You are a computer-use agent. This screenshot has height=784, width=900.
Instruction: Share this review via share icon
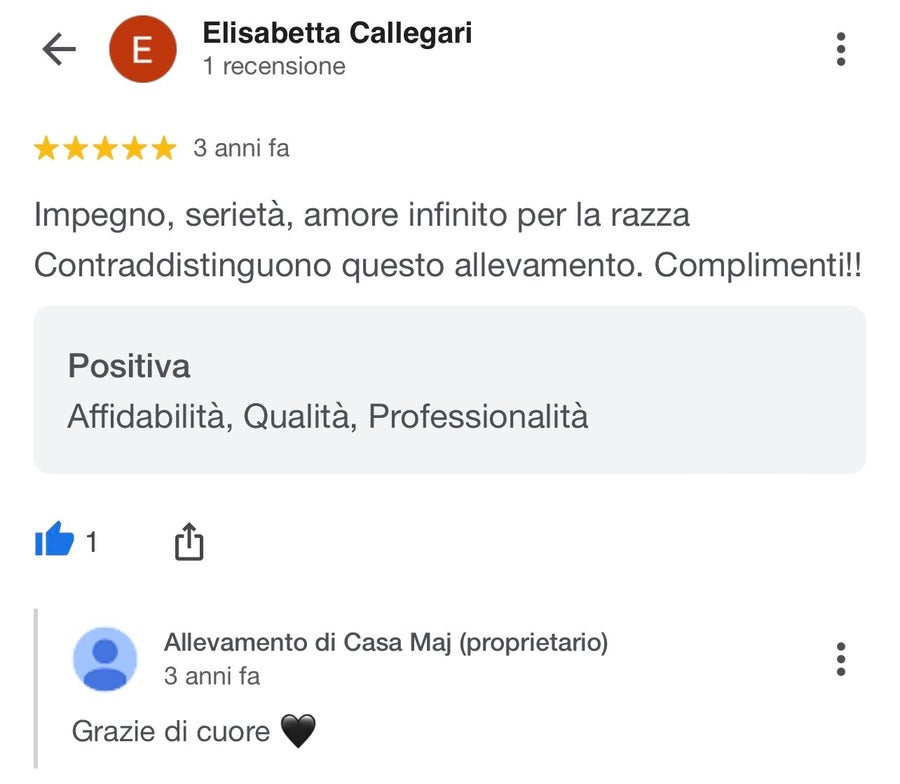click(x=188, y=542)
